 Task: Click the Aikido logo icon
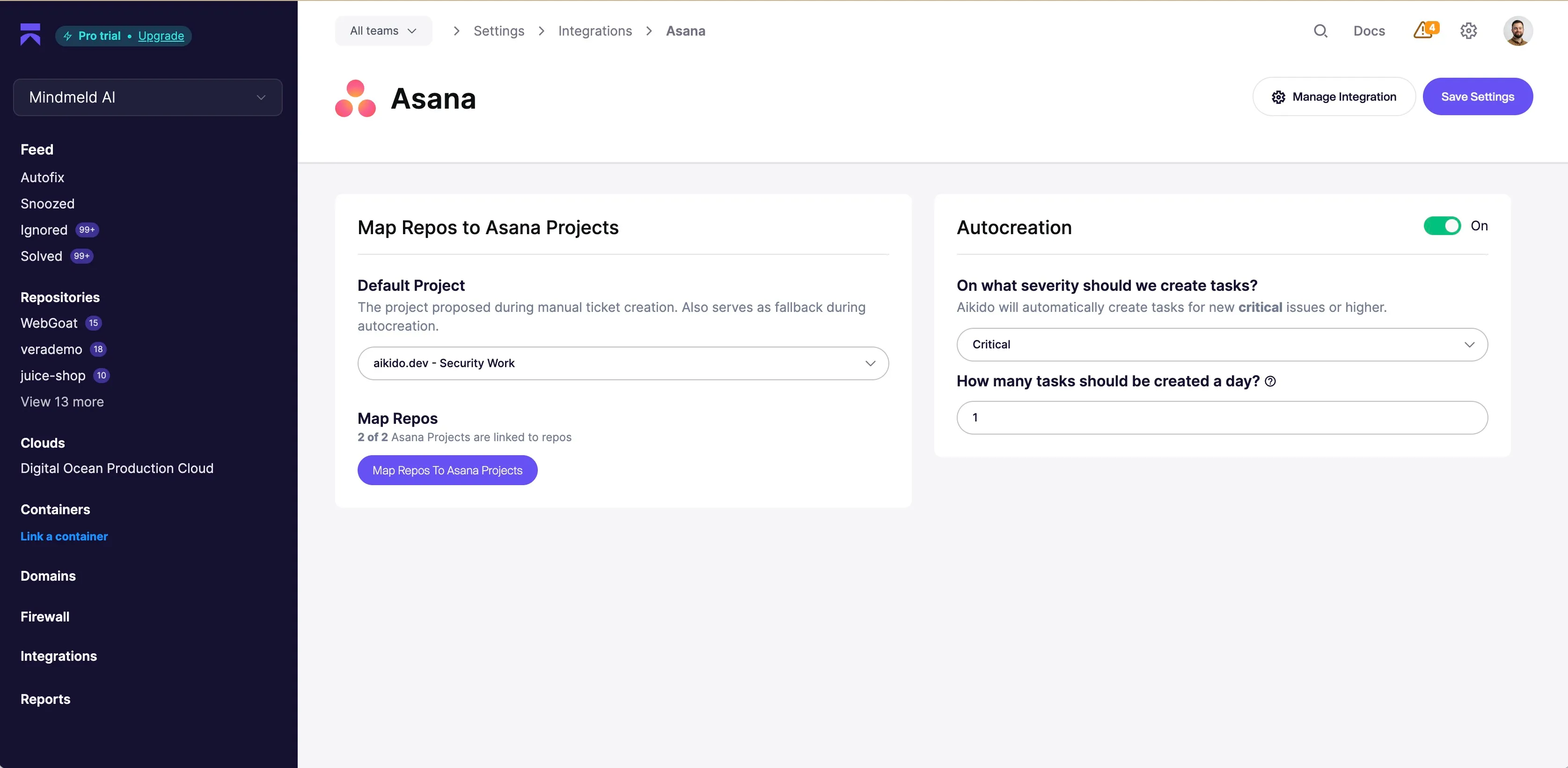[30, 35]
